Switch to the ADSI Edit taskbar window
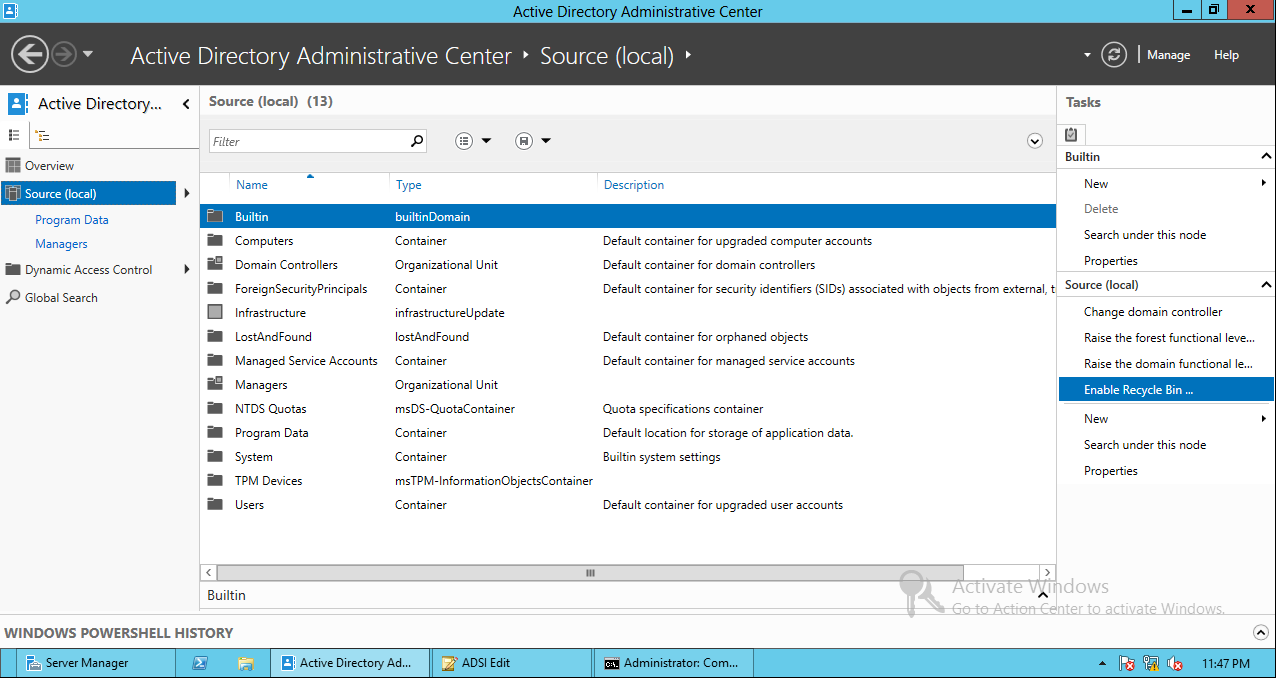The image size is (1276, 678). pos(511,662)
